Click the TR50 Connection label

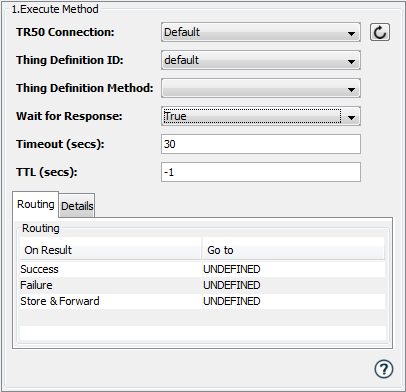65,32
